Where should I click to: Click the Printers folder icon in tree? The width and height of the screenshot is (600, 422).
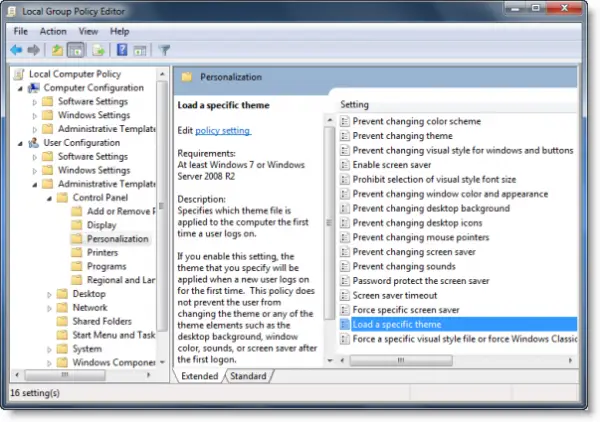click(77, 253)
